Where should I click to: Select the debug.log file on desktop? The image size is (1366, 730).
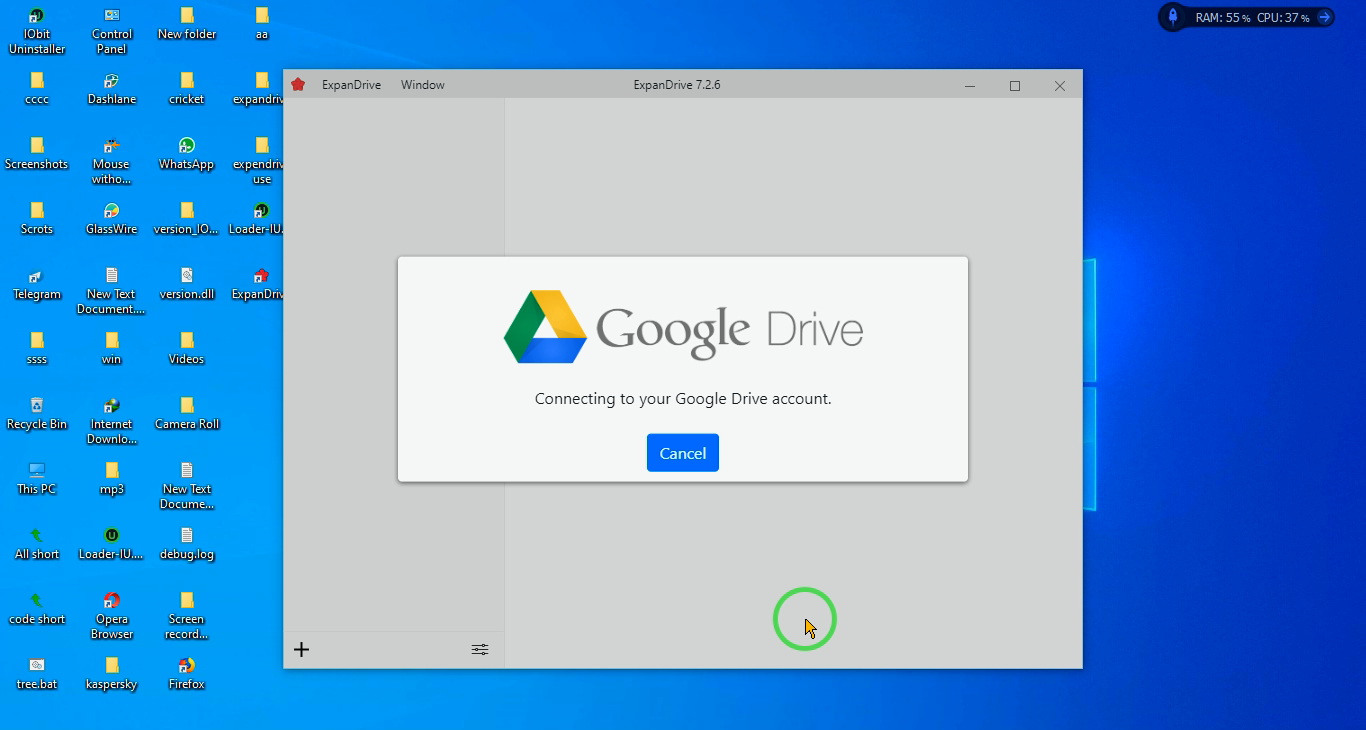[187, 544]
